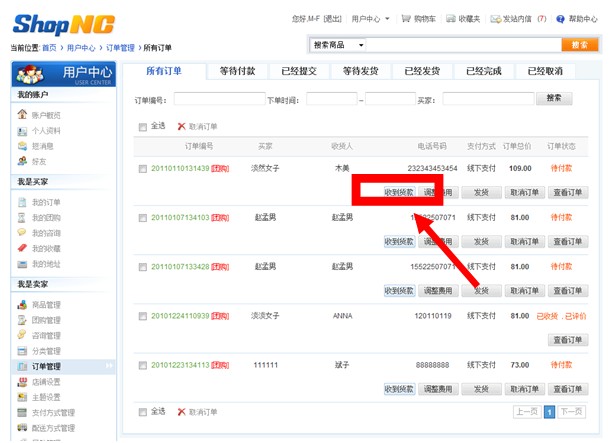Check the box for order 20101224110939
This screenshot has height=443, width=609.
coord(143,316)
